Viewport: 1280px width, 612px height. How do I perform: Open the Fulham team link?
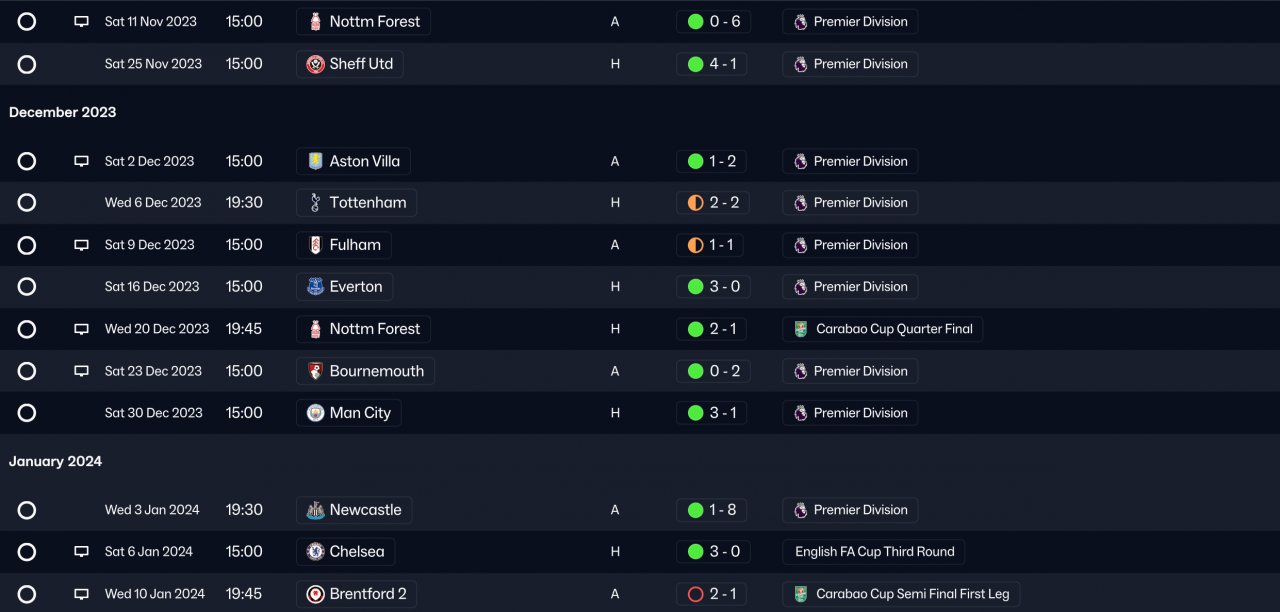354,245
